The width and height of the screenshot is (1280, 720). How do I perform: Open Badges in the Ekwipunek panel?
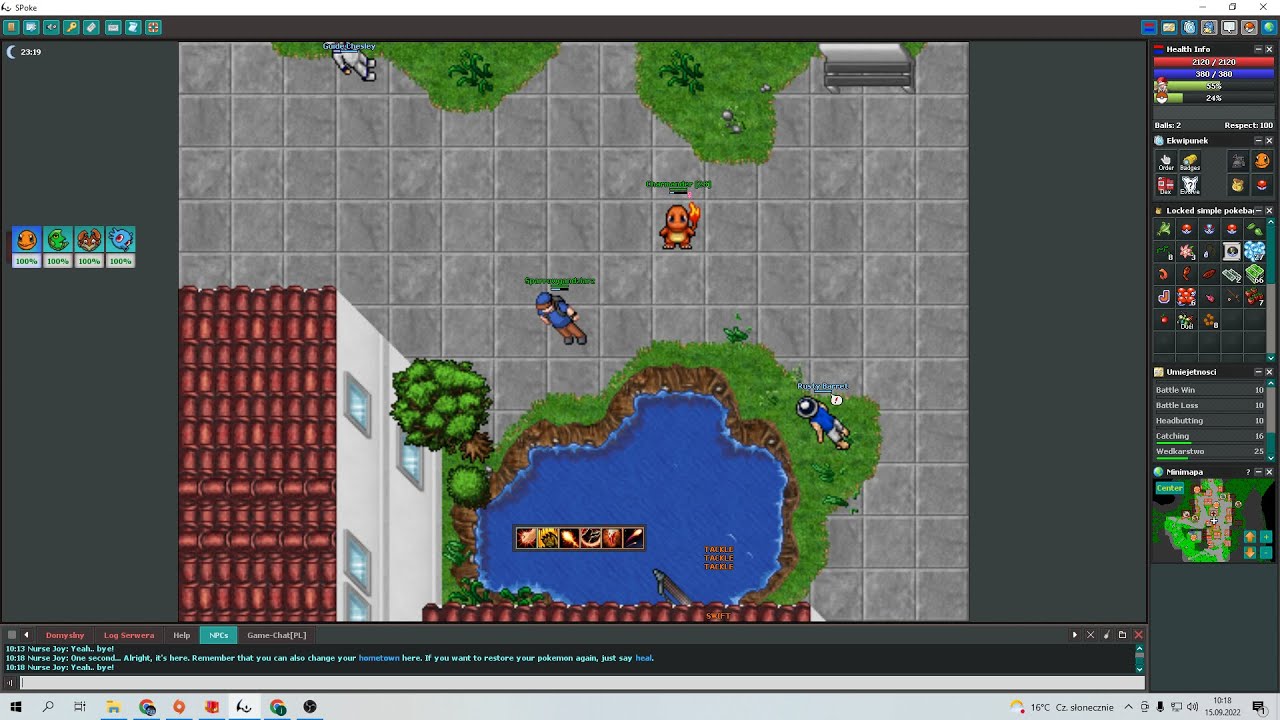pyautogui.click(x=1190, y=162)
